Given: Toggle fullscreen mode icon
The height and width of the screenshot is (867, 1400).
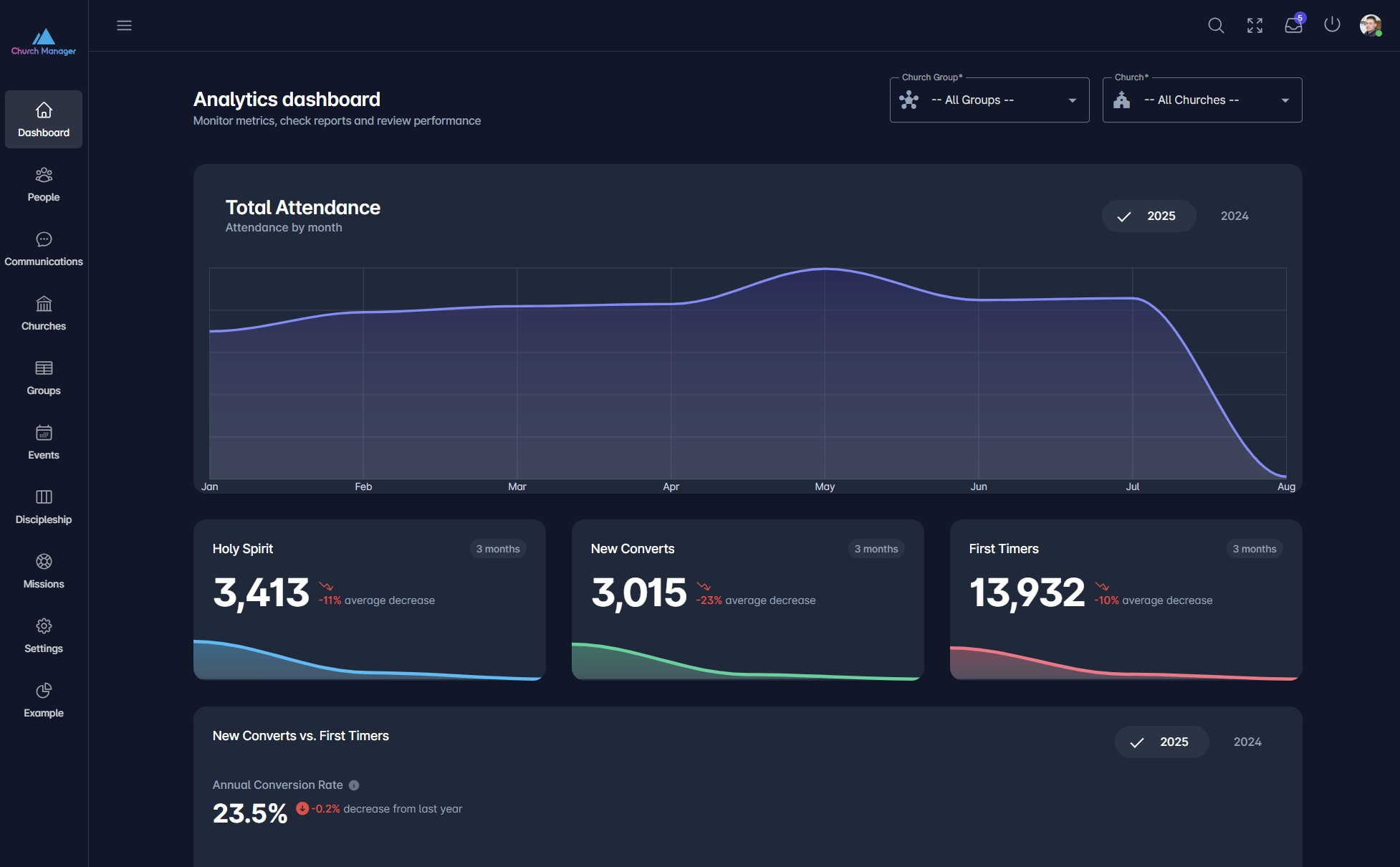Looking at the screenshot, I should tap(1255, 26).
